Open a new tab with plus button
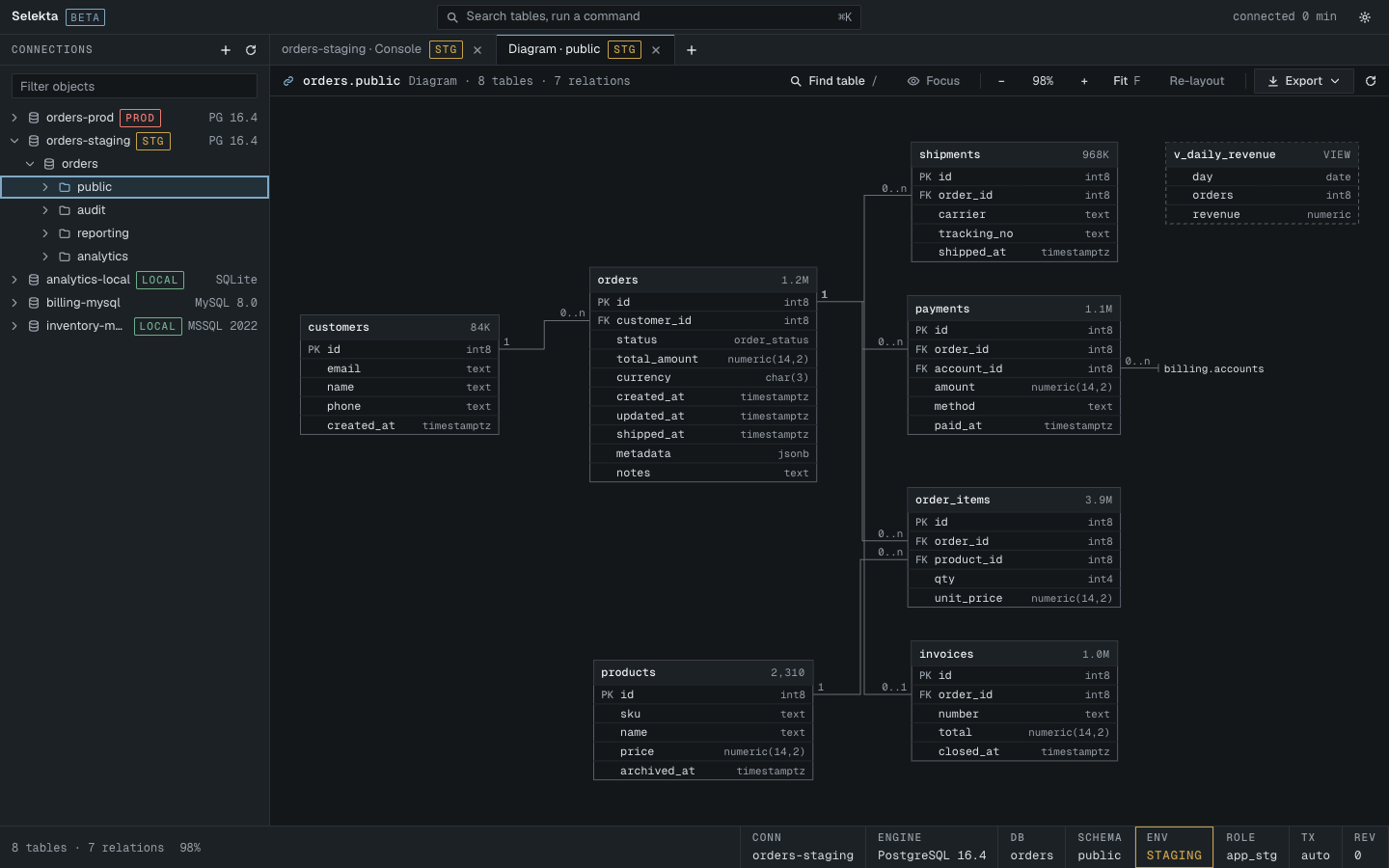This screenshot has height=868, width=1389. [692, 50]
